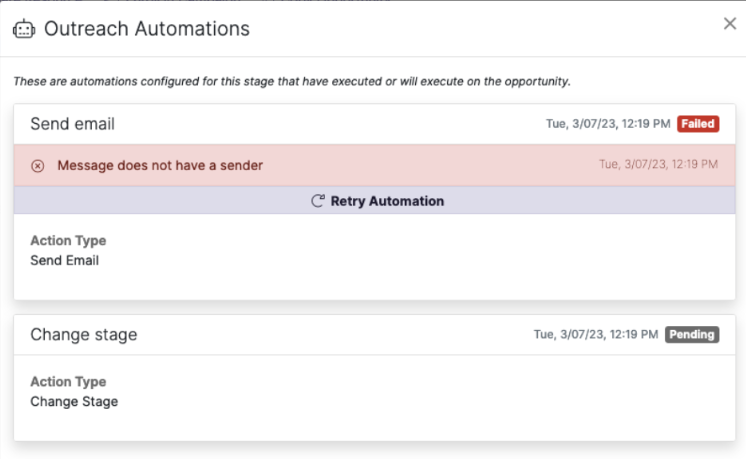Click Action Type label under Change stage
746x459 pixels.
coord(68,382)
